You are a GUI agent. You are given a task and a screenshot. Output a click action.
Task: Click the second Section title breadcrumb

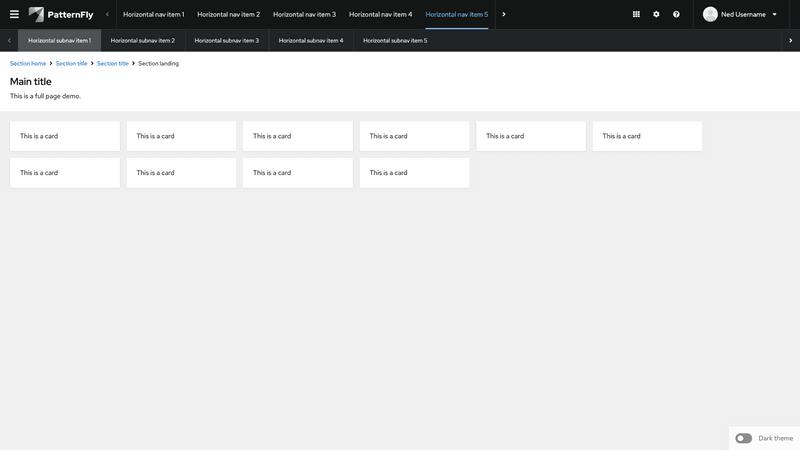tap(112, 63)
